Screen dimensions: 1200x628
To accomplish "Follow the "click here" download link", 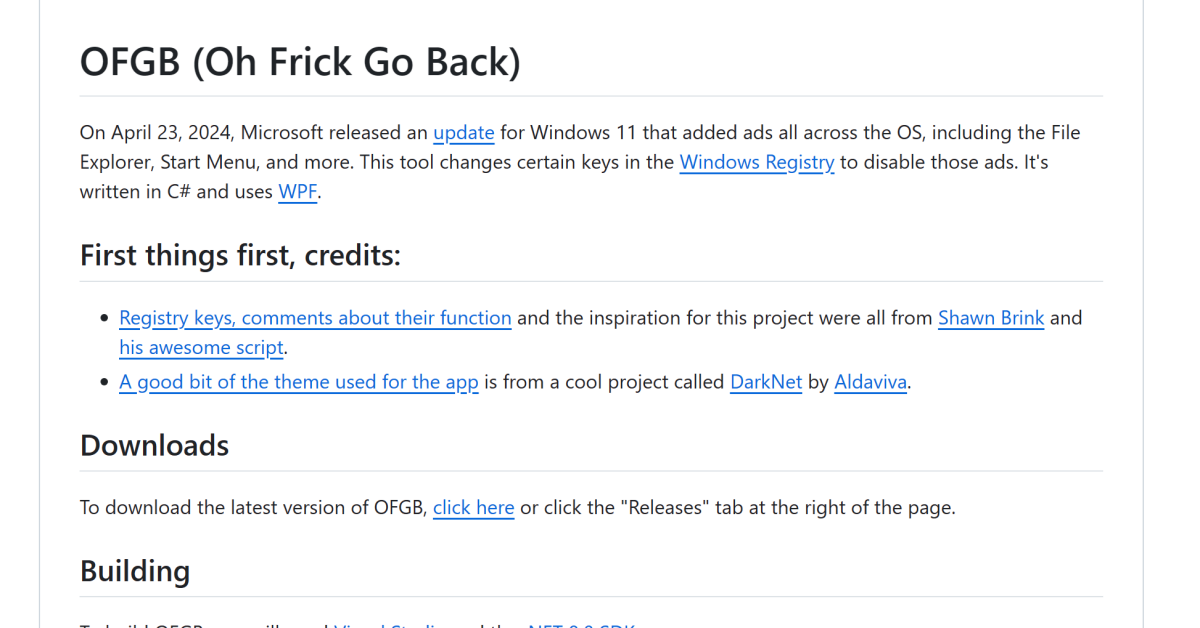I will coord(473,507).
